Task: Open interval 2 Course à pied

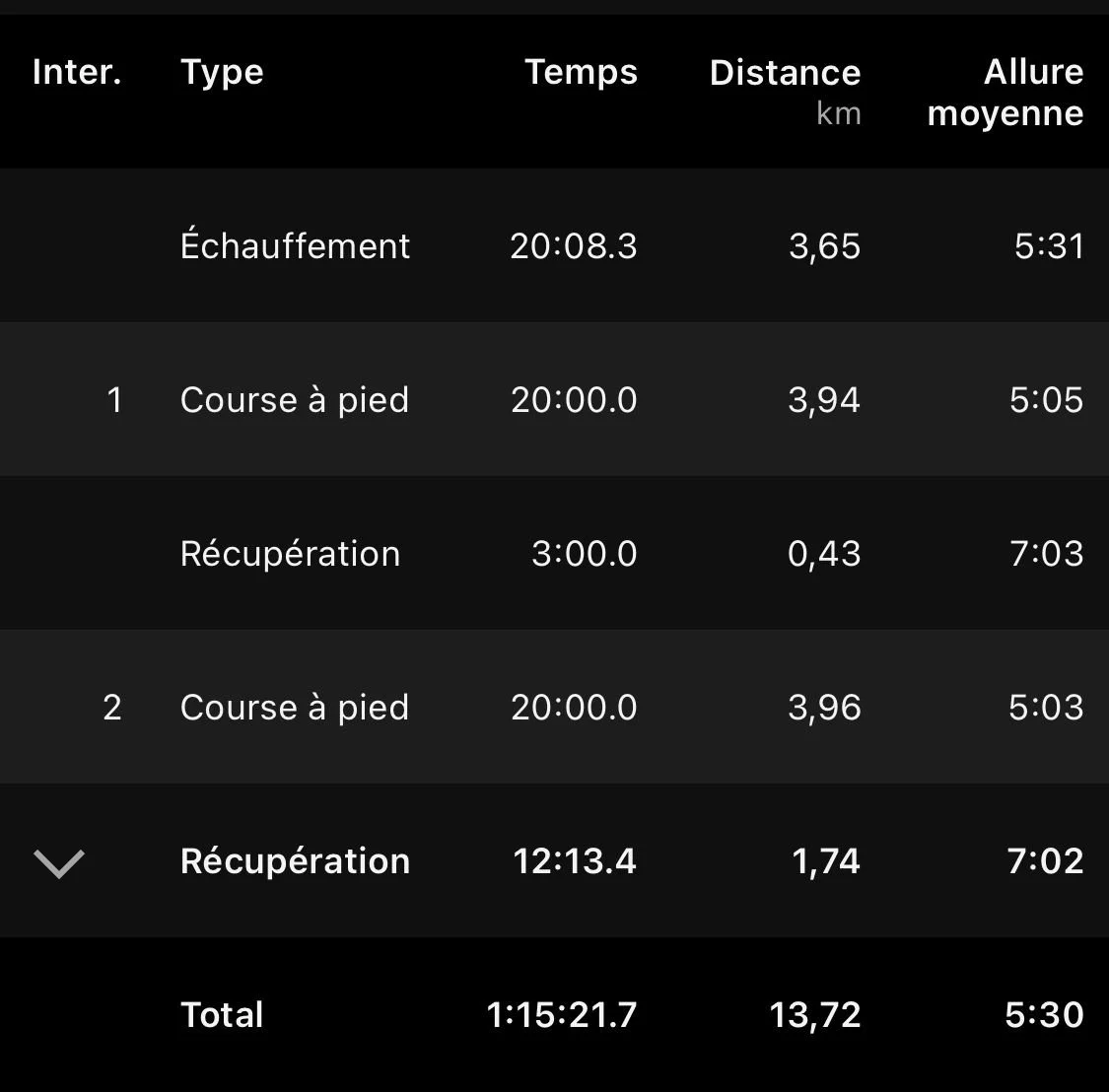Action: 554,707
